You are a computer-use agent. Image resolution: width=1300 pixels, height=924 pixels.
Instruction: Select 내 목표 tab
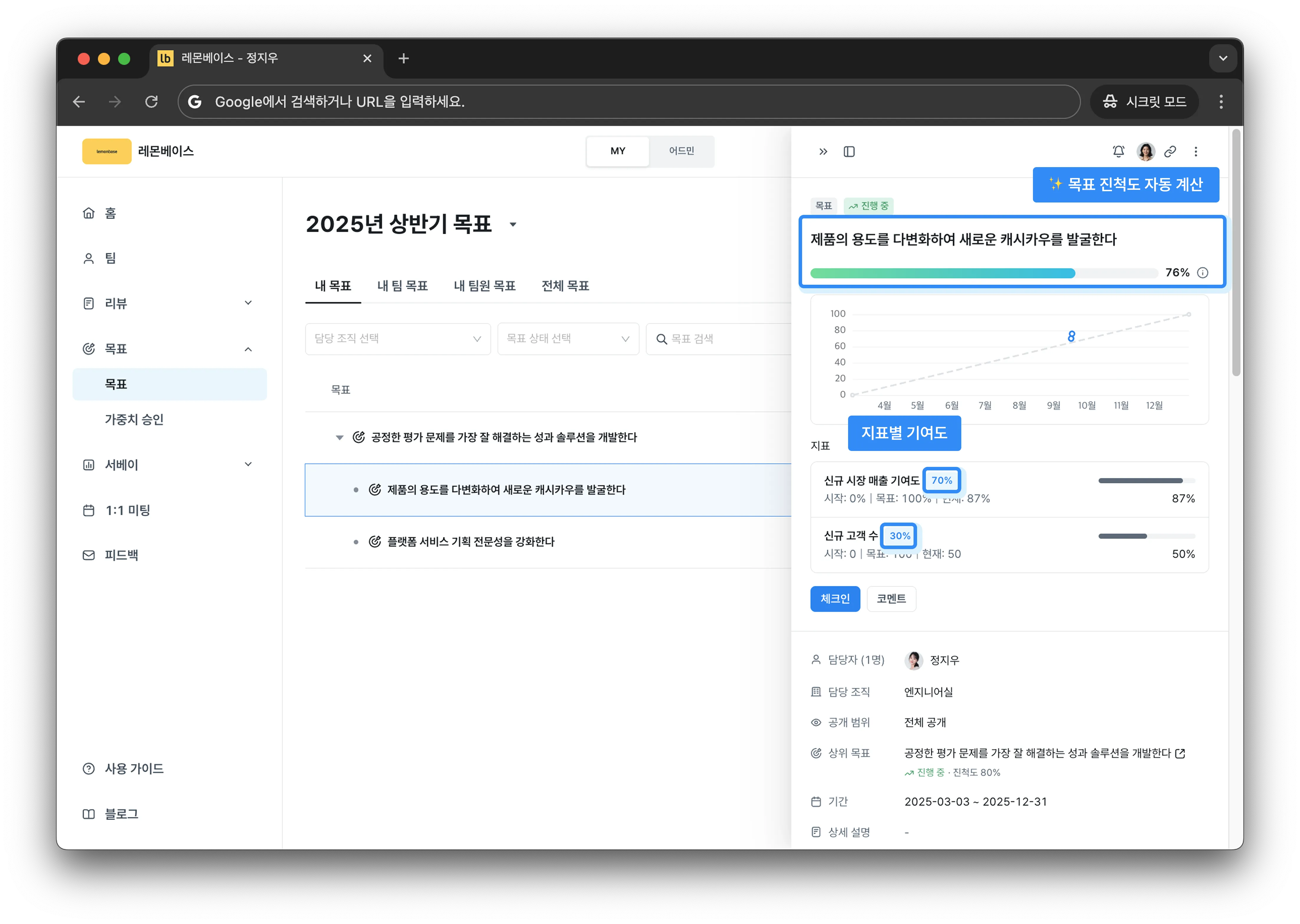(x=333, y=286)
